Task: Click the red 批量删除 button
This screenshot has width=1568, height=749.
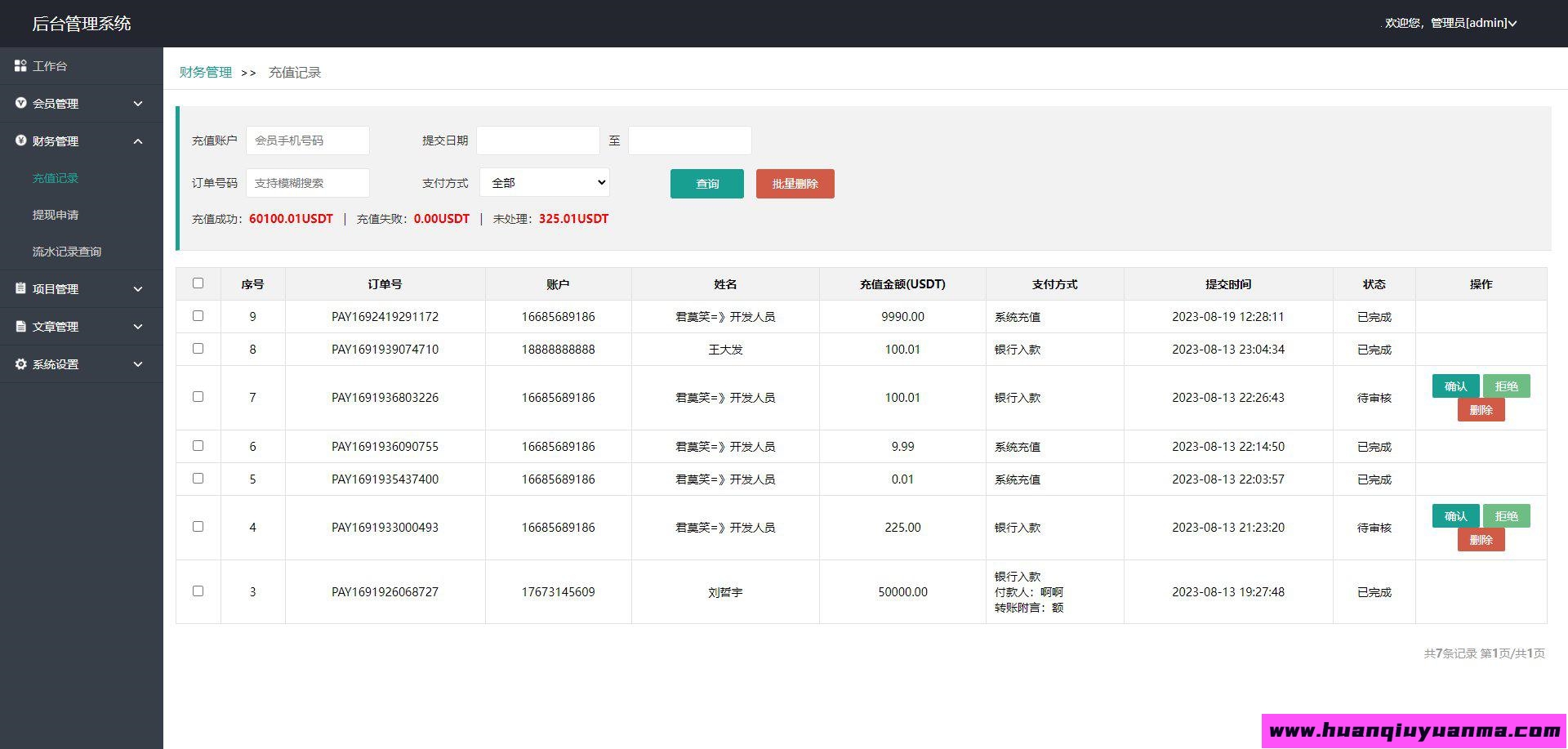Action: (795, 184)
